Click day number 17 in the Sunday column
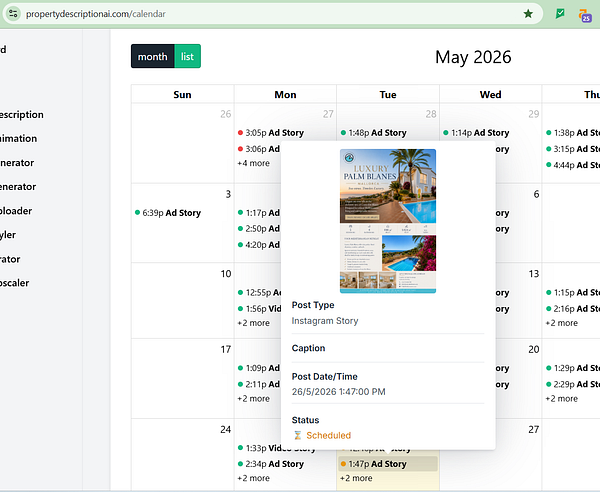Screen dimensions: 600x492 (x=226, y=349)
